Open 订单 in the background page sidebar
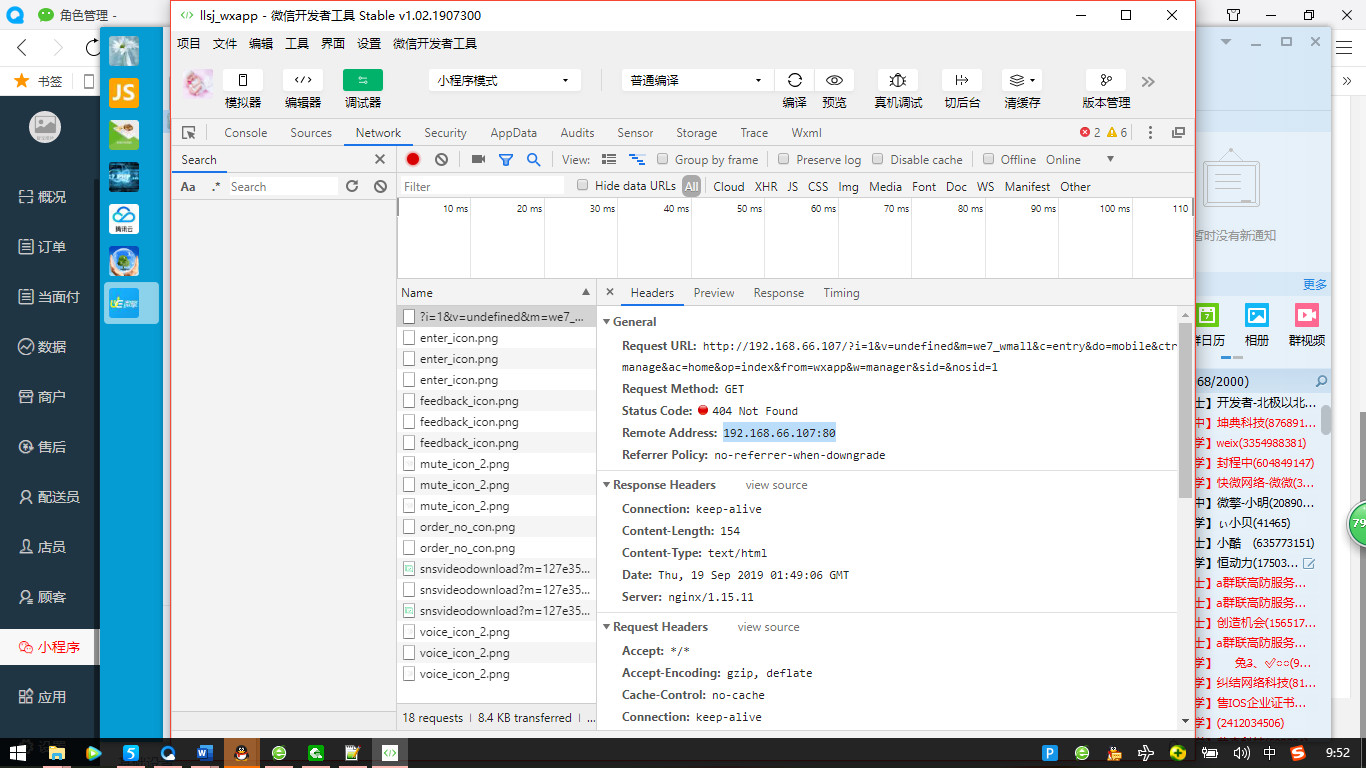Viewport: 1366px width, 768px height. pos(43,247)
